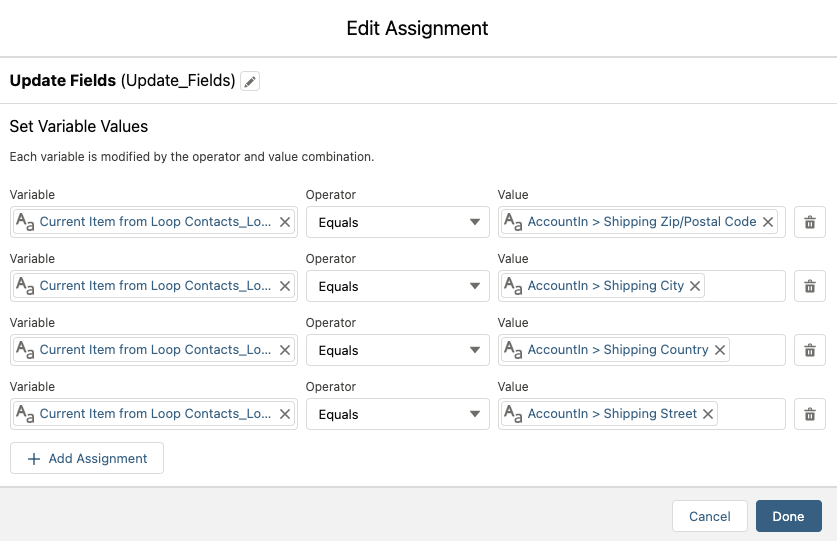Clear the first row's Current Item variable
This screenshot has width=837, height=541.
click(285, 222)
